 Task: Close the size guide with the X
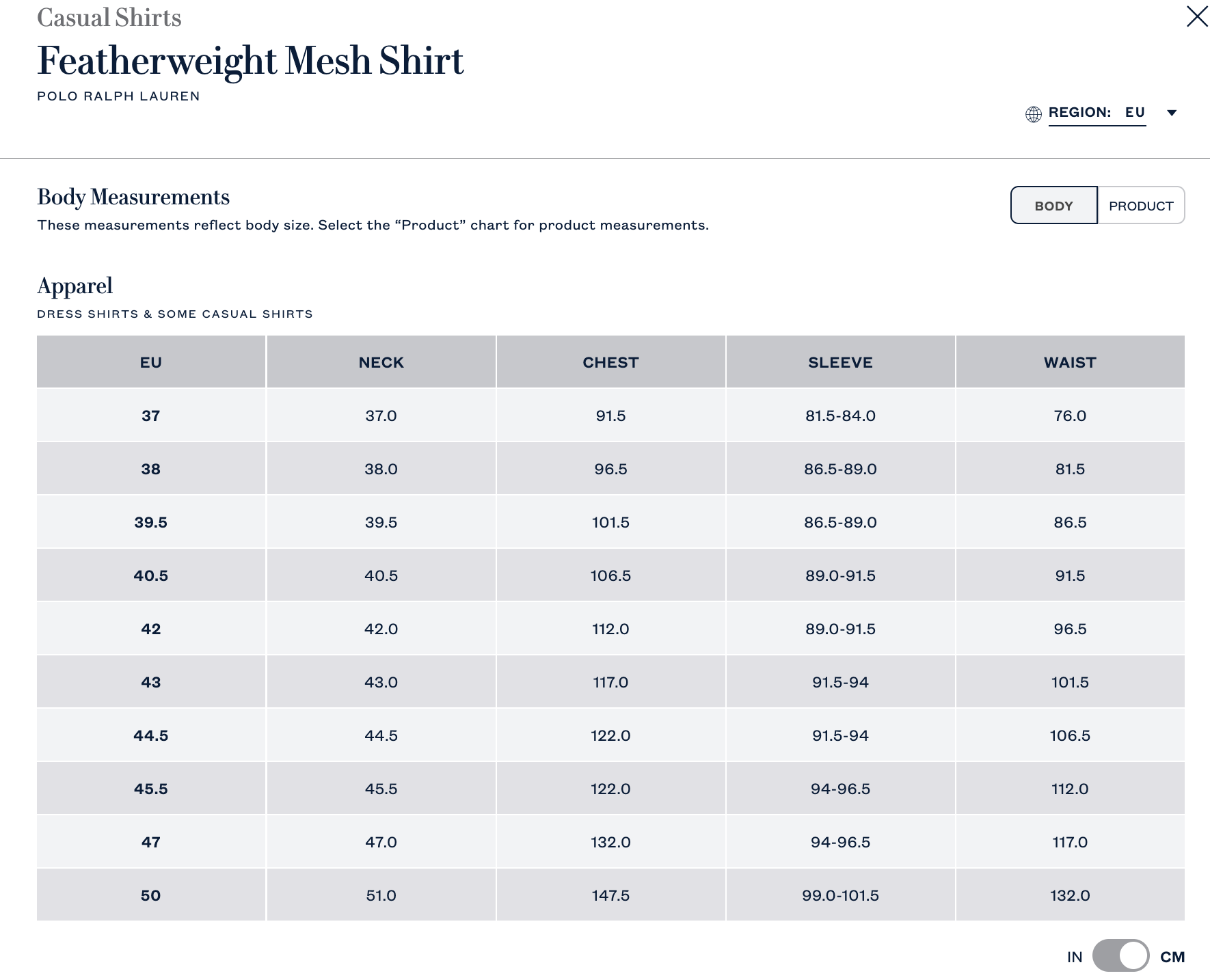[1196, 16]
